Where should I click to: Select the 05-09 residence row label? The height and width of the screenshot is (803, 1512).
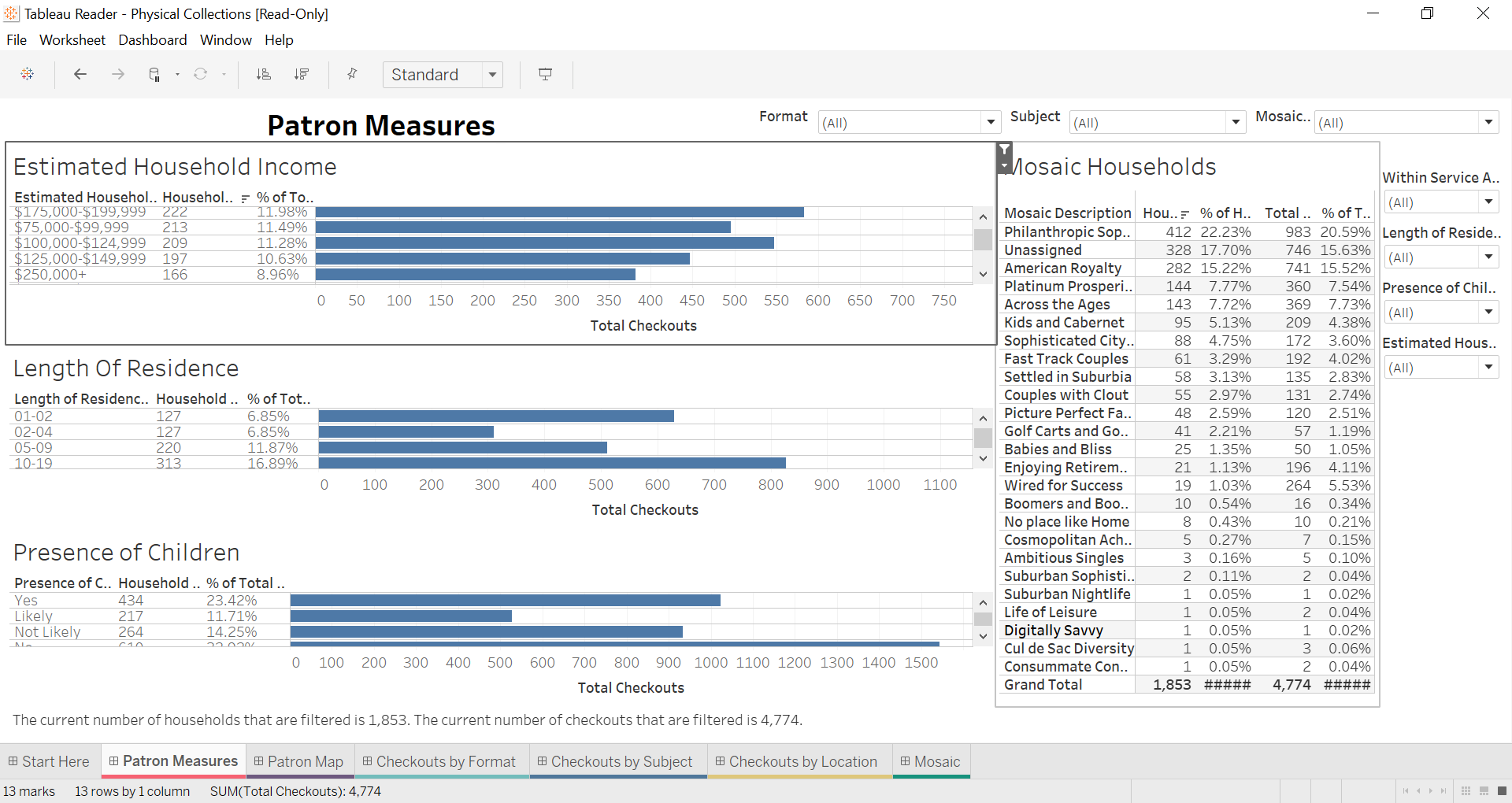(34, 447)
